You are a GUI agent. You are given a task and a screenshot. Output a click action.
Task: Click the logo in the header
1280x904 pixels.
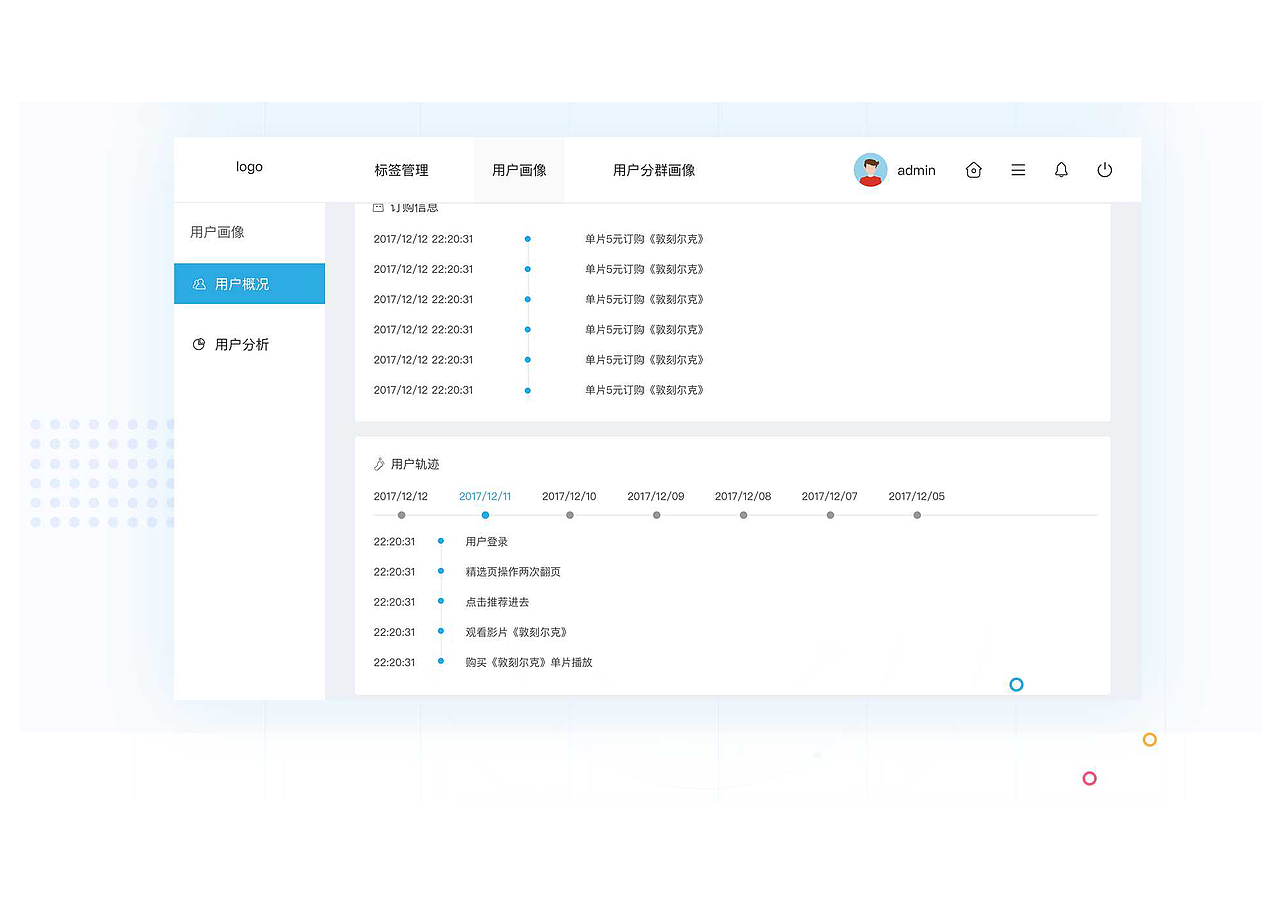(249, 167)
